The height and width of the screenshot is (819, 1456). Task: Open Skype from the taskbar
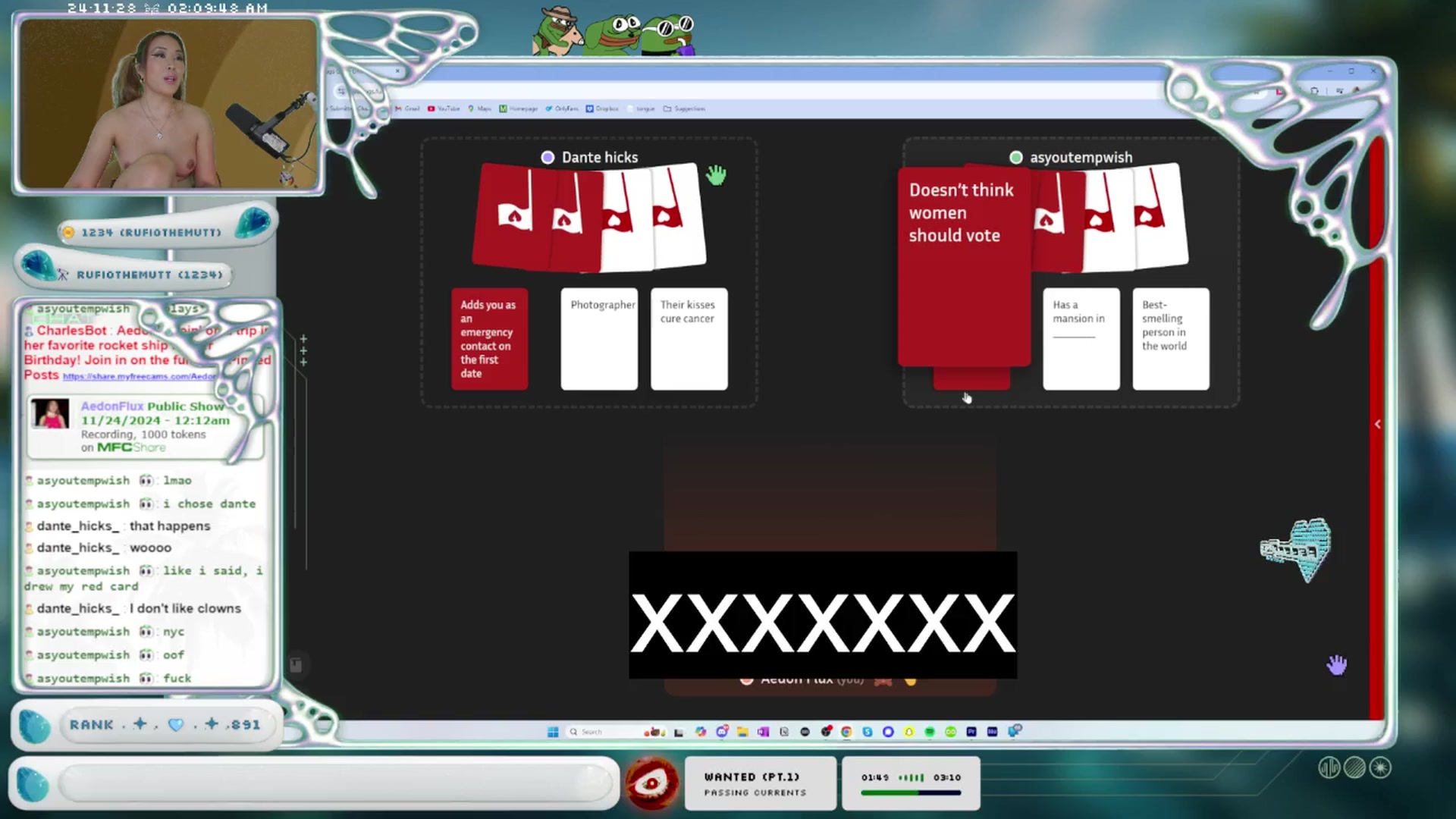click(868, 732)
